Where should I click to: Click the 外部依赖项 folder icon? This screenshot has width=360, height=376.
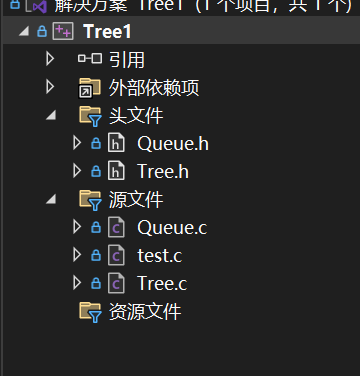[89, 88]
